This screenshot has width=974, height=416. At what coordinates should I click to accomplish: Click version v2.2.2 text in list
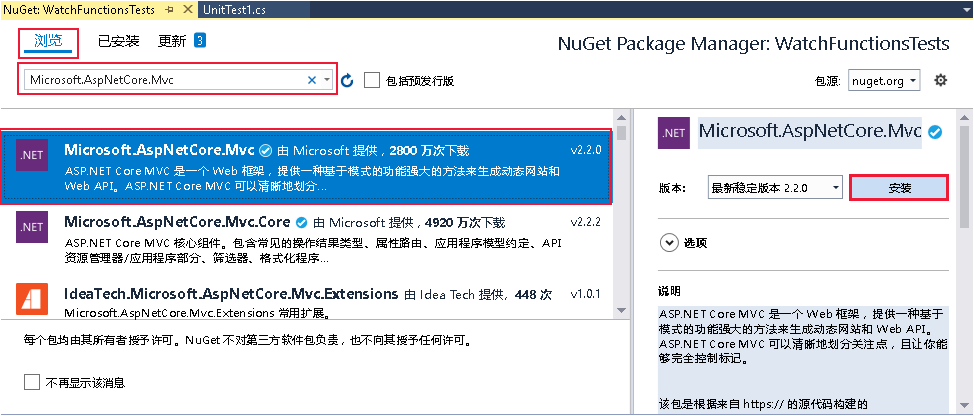[x=586, y=222]
